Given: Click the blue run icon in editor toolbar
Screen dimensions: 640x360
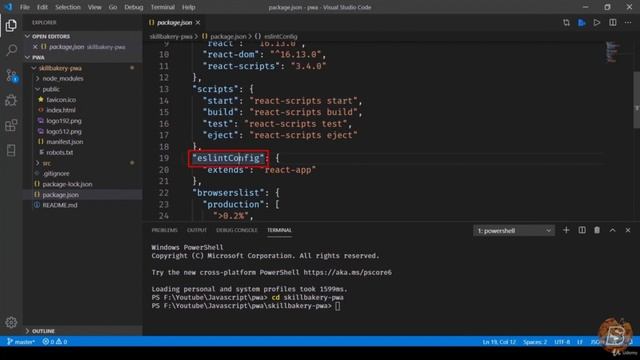Looking at the screenshot, I should tap(582, 22).
